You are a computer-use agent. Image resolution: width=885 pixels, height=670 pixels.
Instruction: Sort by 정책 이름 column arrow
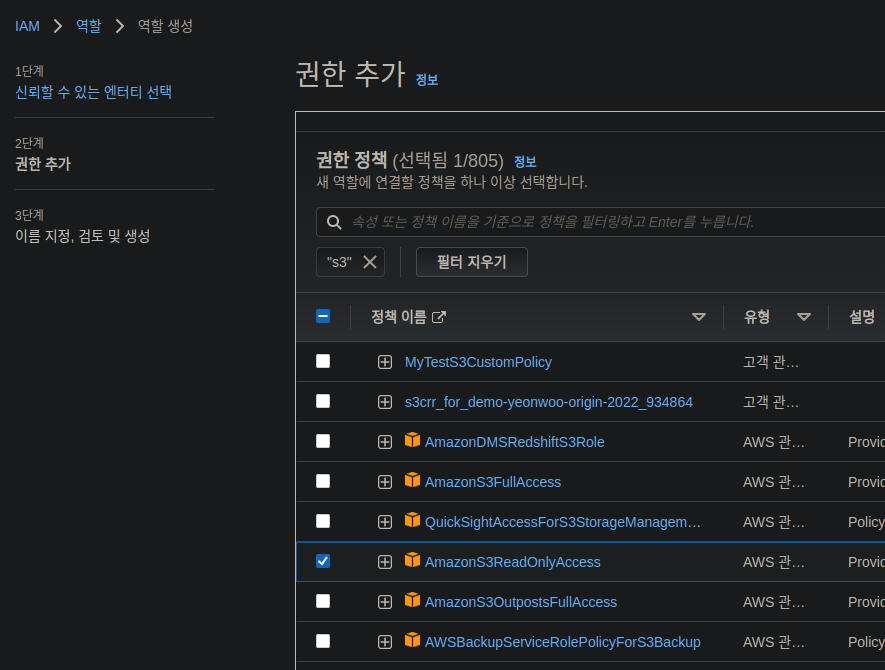tap(699, 317)
